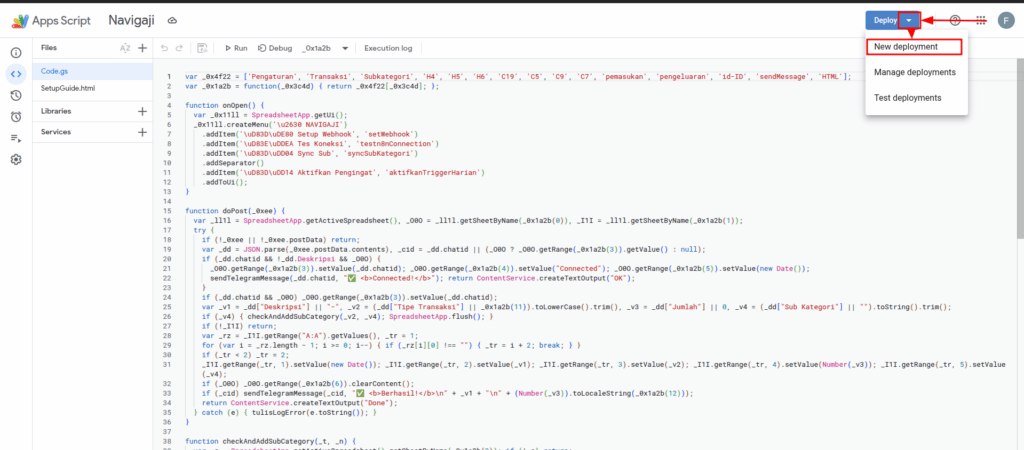
Task: Open the Executions list icon
Action: (x=16, y=138)
